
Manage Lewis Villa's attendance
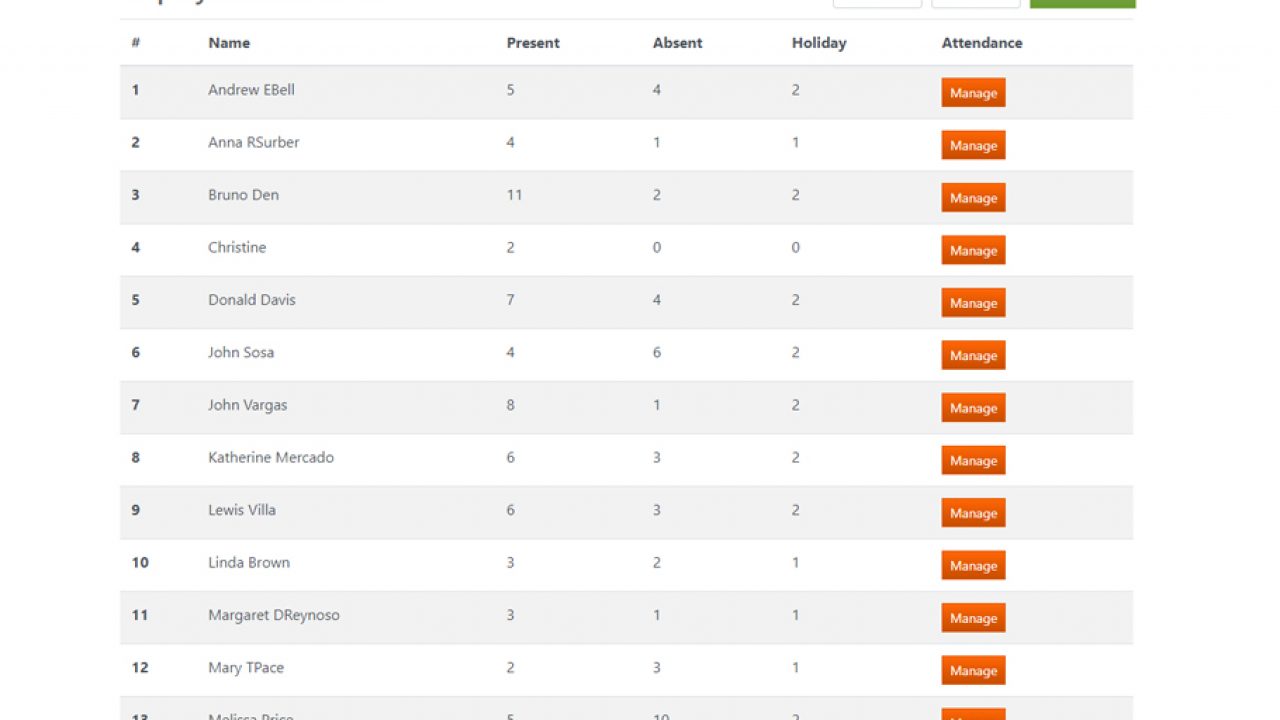tap(973, 513)
